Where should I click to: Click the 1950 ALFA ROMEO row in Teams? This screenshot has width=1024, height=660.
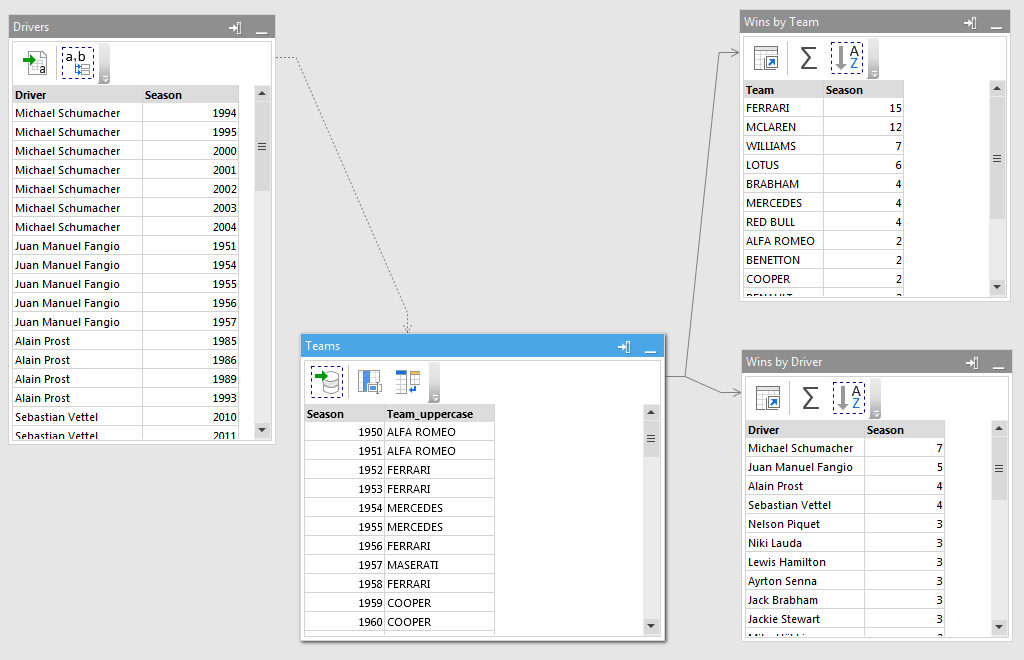(x=399, y=432)
